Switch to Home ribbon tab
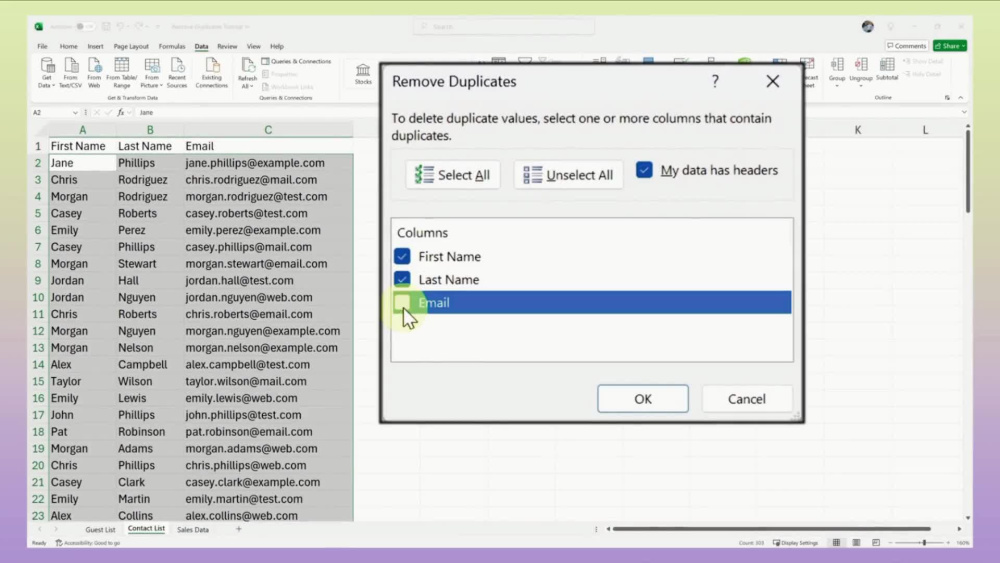The height and width of the screenshot is (563, 1000). 68,47
